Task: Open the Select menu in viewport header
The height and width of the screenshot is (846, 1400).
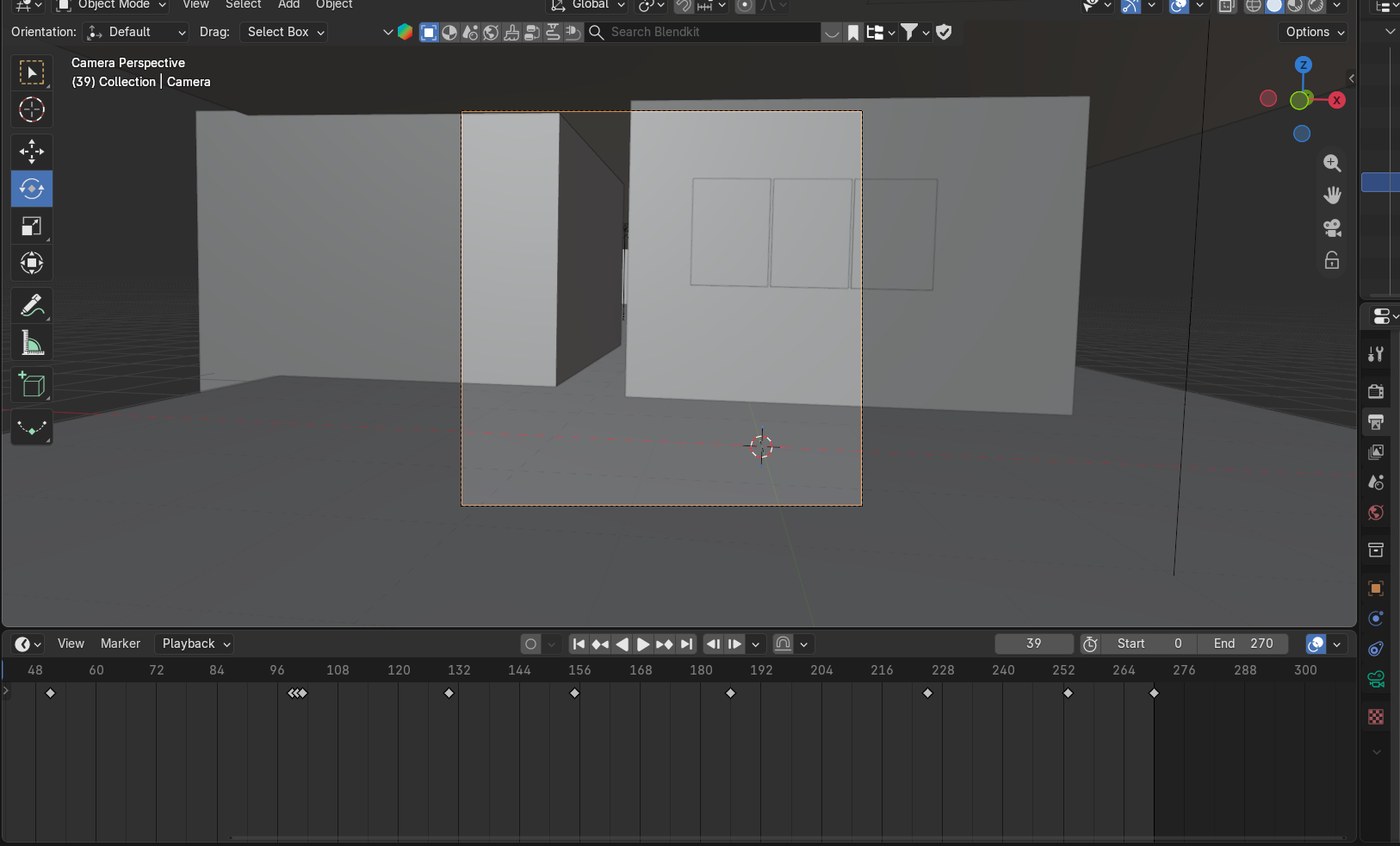Action: click(x=244, y=5)
